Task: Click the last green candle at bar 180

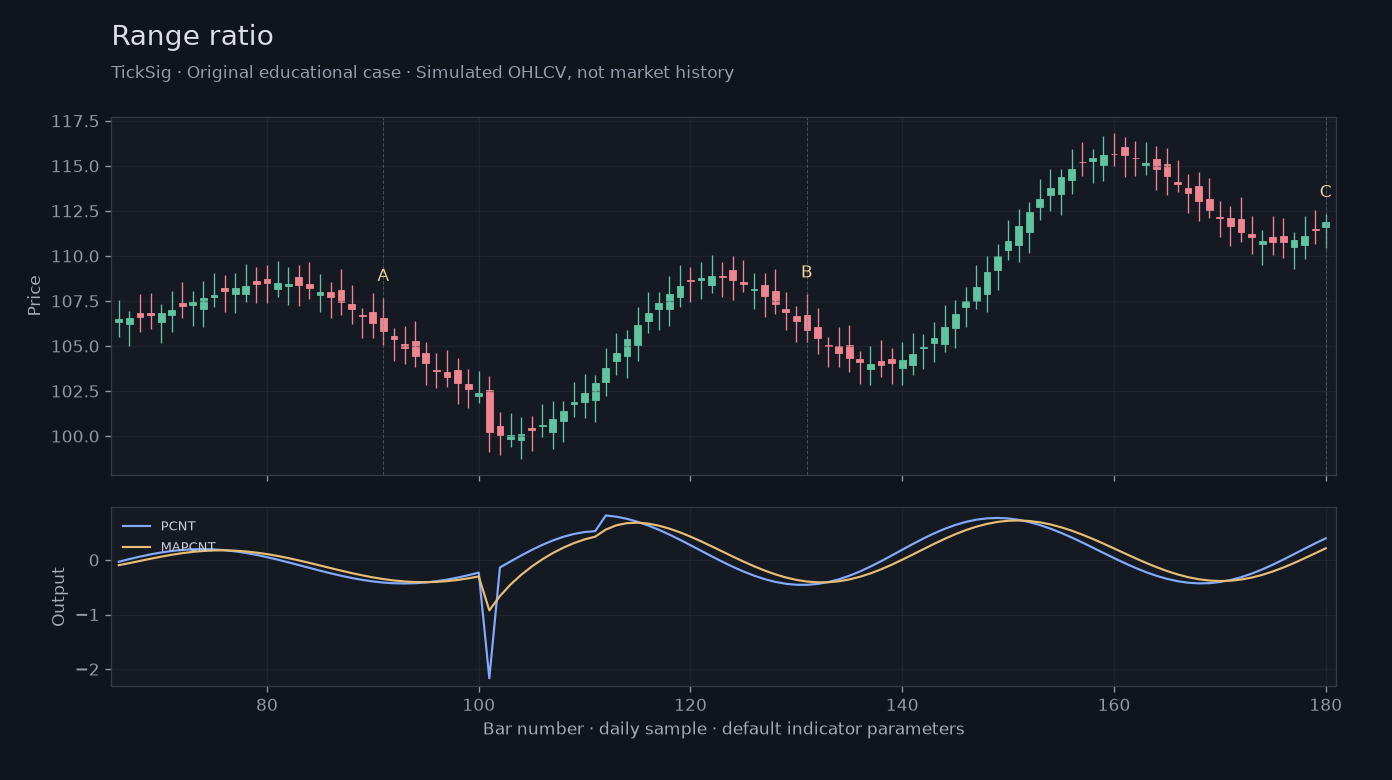Action: point(1326,225)
